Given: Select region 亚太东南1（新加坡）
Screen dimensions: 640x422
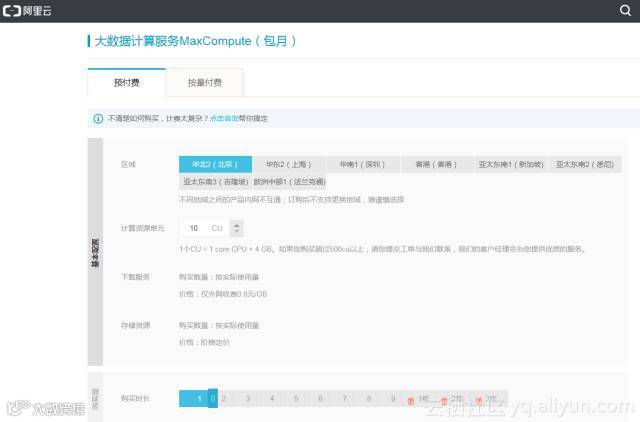Looking at the screenshot, I should click(x=511, y=164).
